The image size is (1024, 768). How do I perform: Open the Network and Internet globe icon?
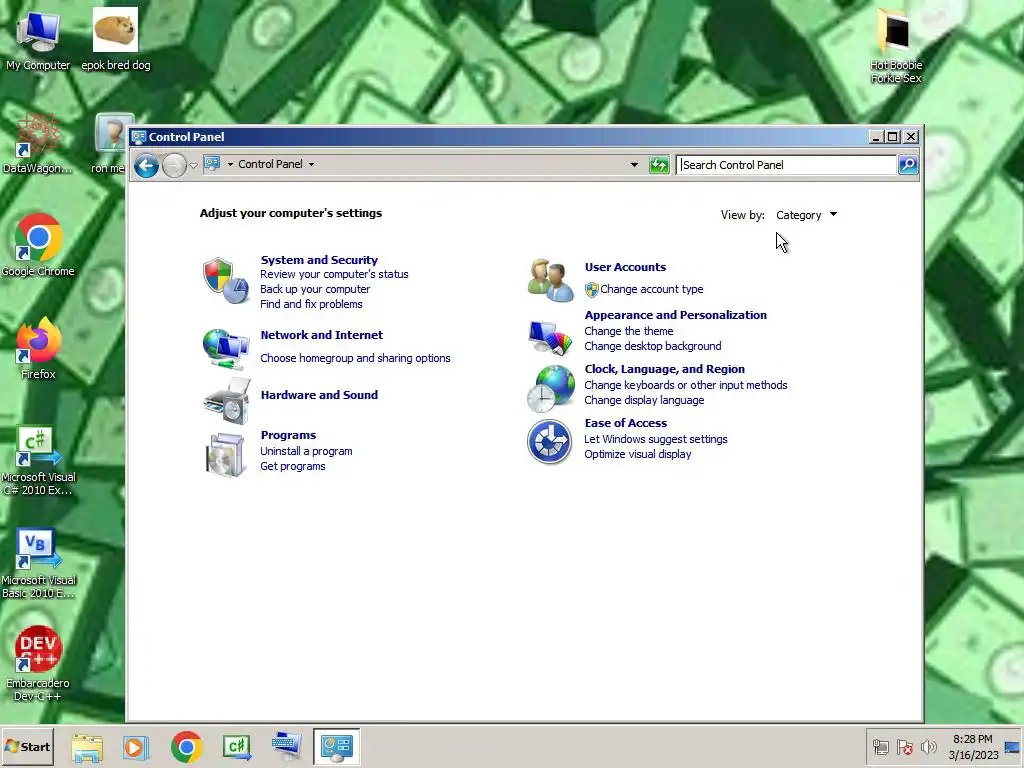225,347
